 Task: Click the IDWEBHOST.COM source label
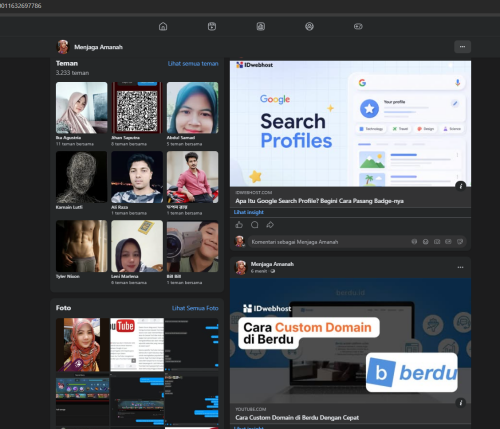[254, 193]
